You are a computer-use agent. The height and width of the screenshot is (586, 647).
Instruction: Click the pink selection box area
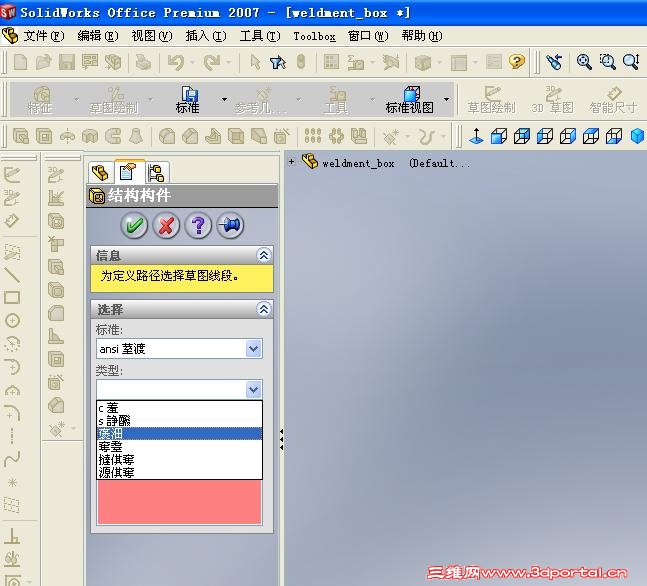coord(179,501)
